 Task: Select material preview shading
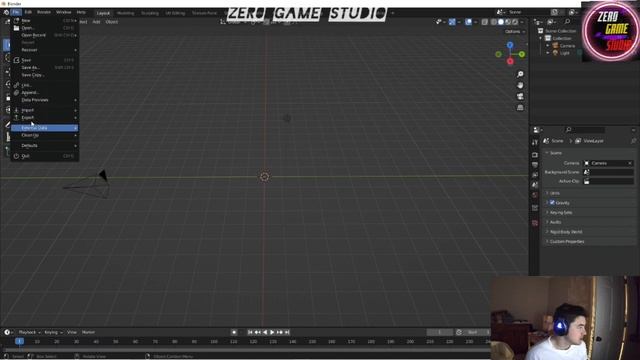click(x=508, y=22)
